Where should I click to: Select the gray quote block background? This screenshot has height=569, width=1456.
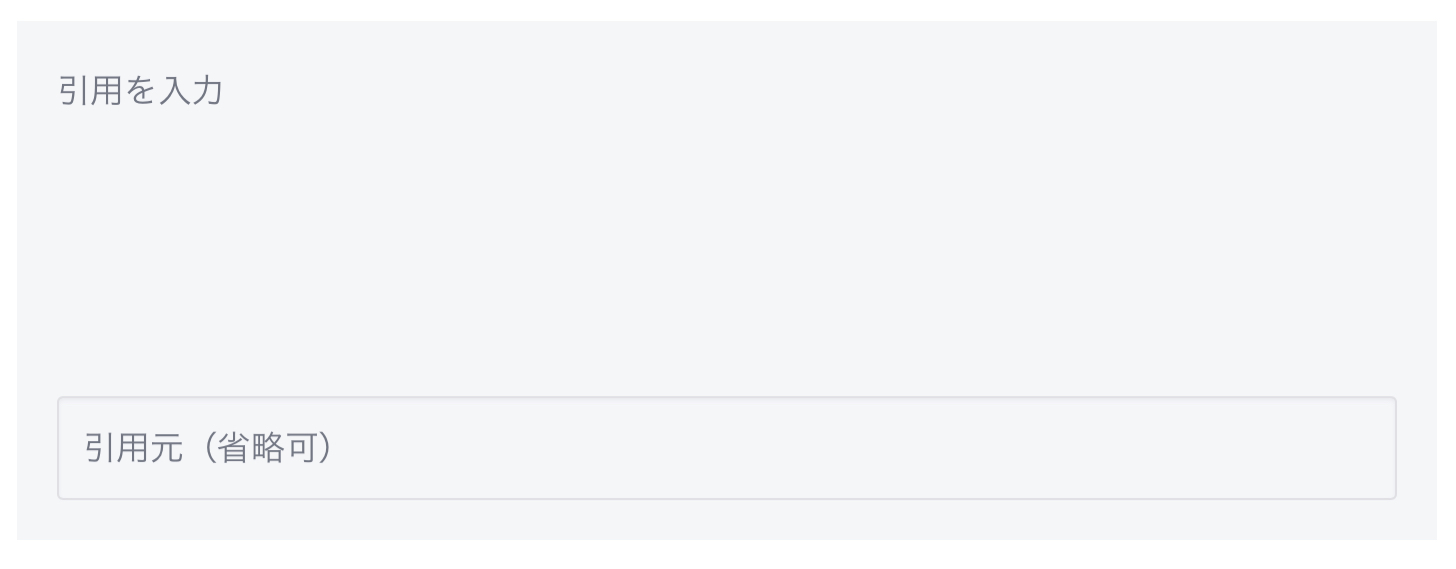[726, 280]
